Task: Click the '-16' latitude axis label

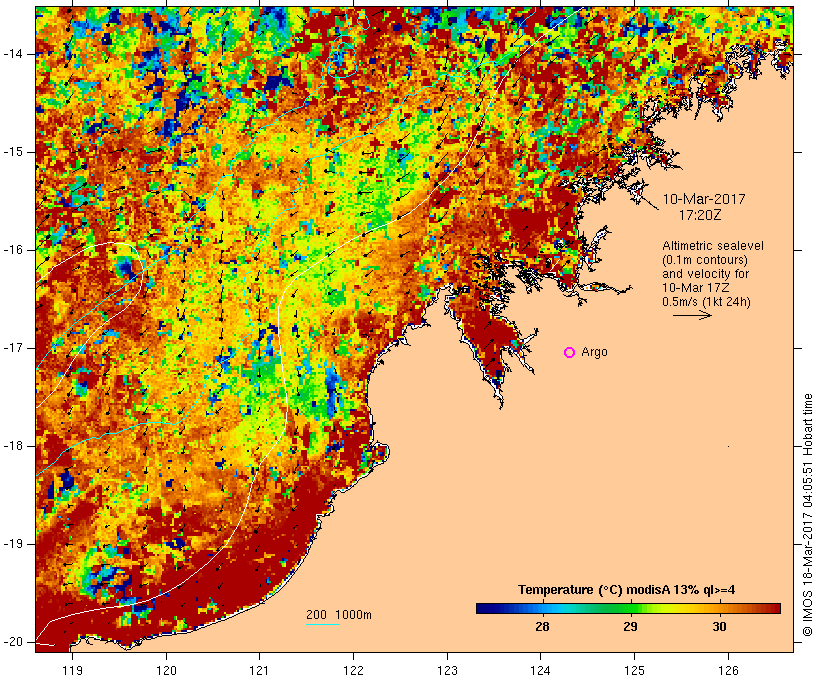Action: point(12,250)
